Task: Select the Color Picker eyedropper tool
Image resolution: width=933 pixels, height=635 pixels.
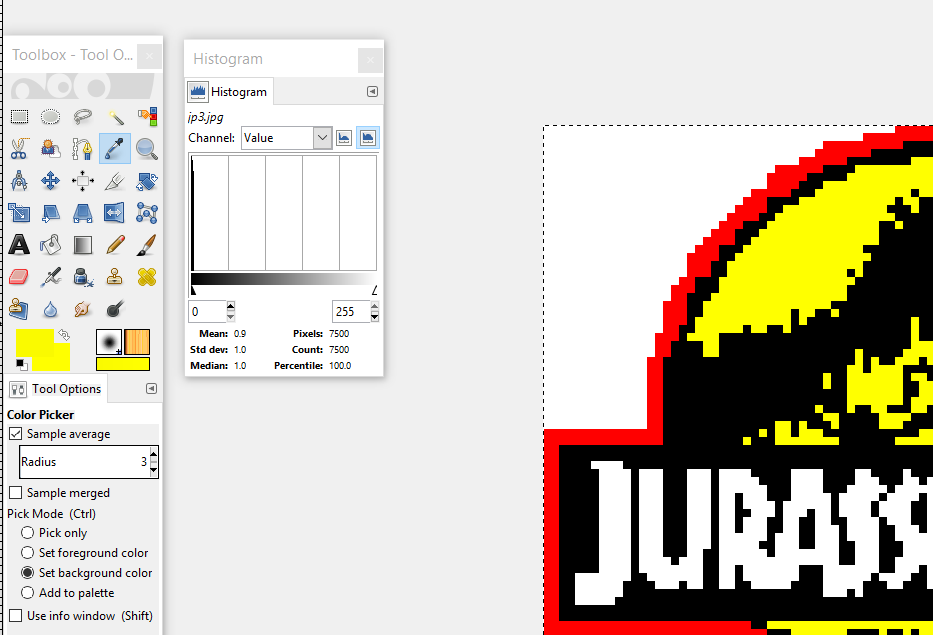Action: pyautogui.click(x=115, y=148)
